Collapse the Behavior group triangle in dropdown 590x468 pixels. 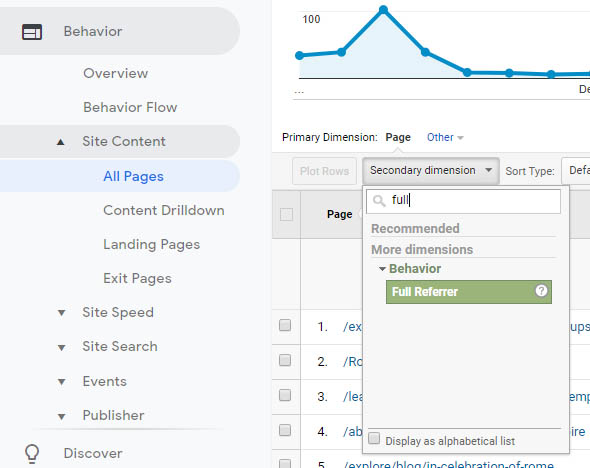click(382, 269)
